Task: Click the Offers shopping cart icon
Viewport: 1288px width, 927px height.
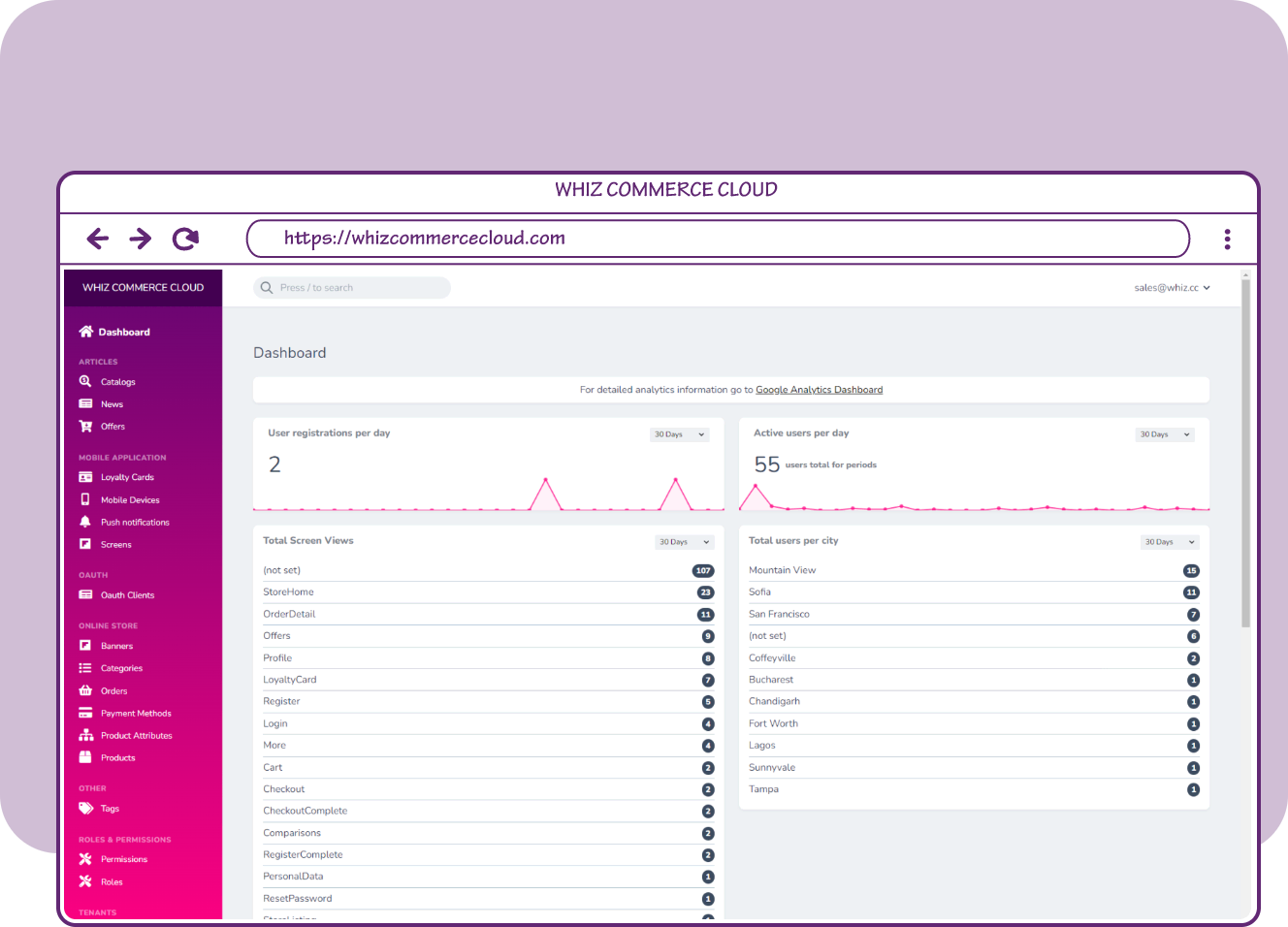Action: [x=85, y=427]
